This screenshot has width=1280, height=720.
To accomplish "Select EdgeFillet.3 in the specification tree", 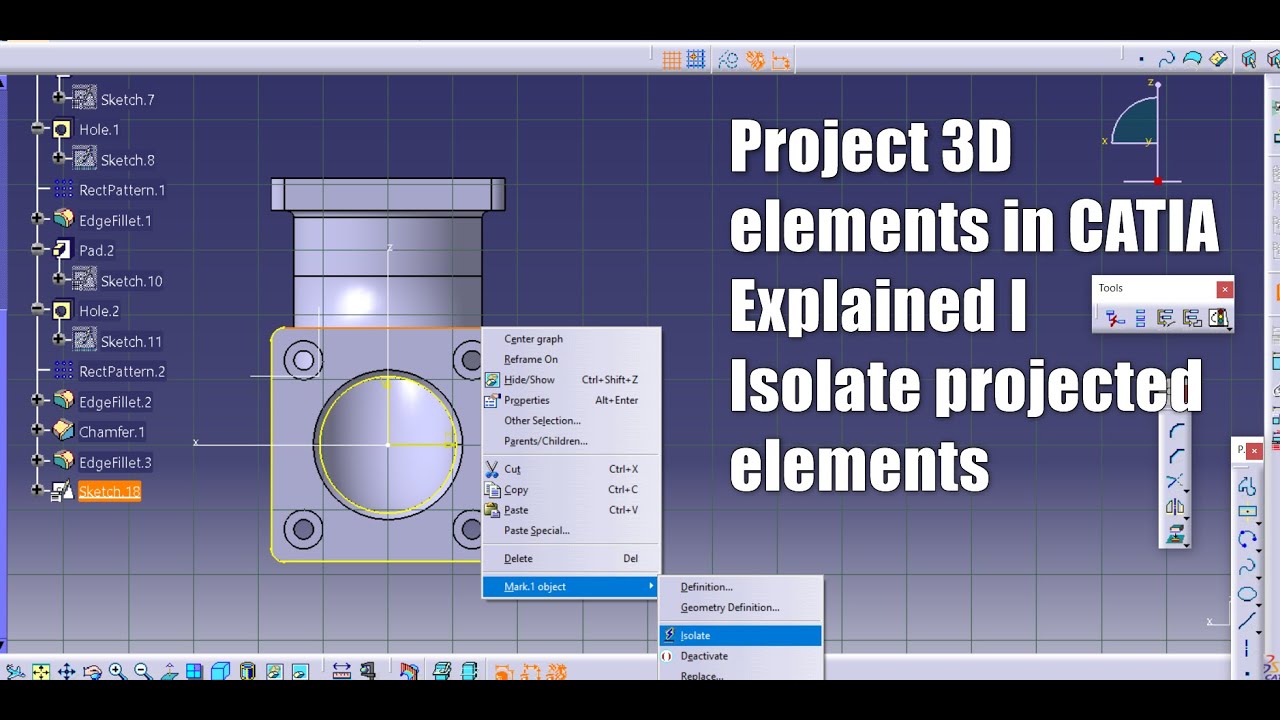I will click(115, 462).
